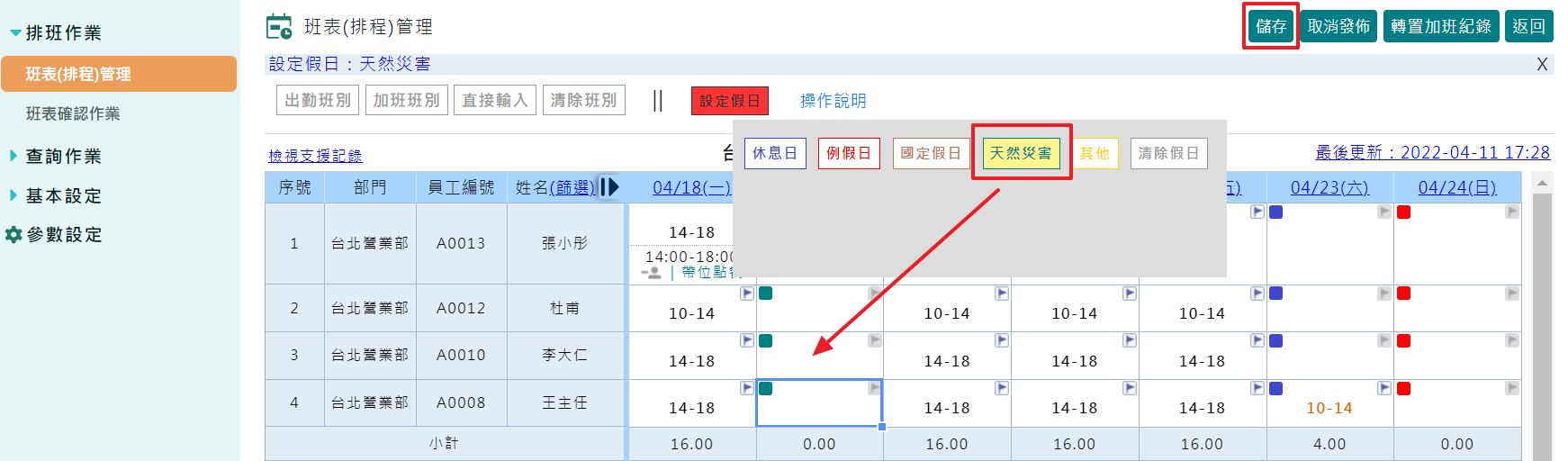Click employee number A0013
The image size is (1568, 461).
click(x=461, y=243)
